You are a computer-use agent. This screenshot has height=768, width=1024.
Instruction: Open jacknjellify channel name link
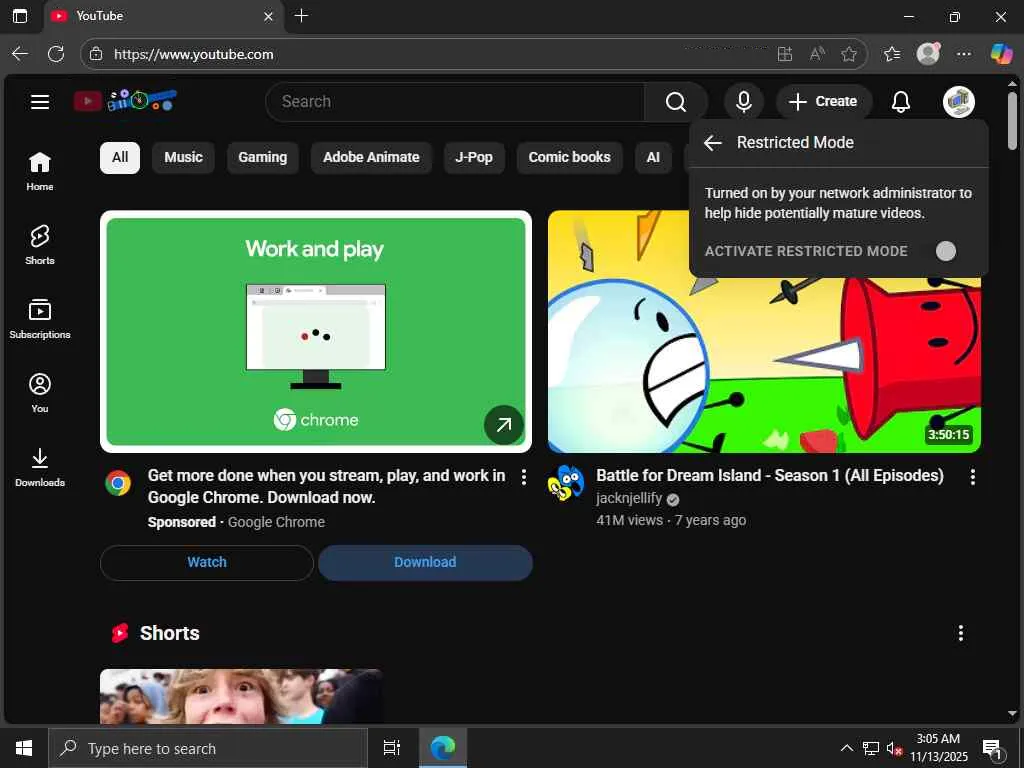629,498
